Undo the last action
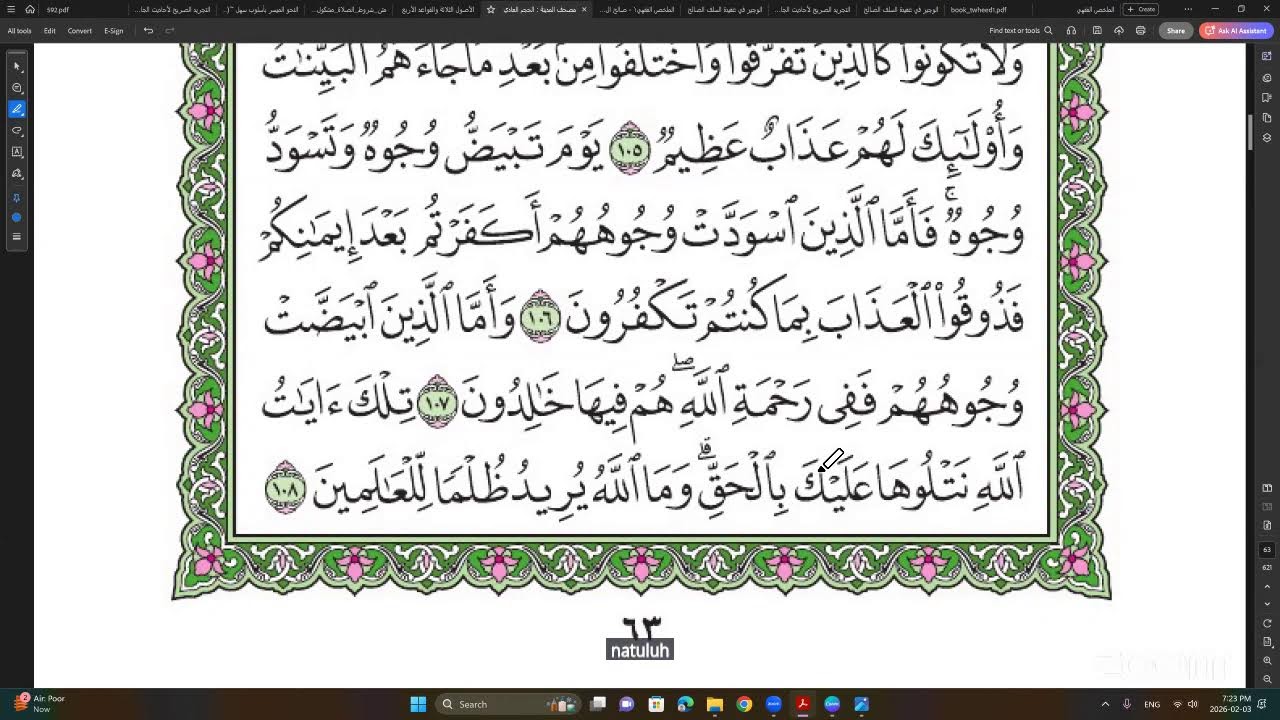The width and height of the screenshot is (1280, 720). (148, 31)
